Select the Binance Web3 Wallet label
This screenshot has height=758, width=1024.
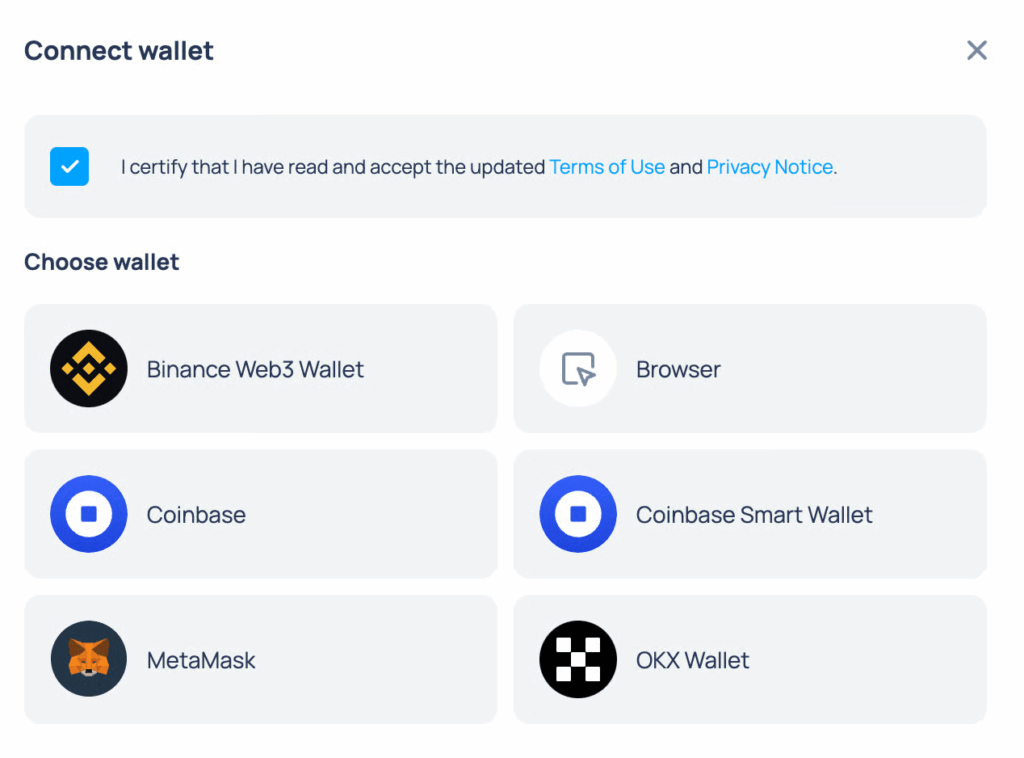(x=255, y=369)
